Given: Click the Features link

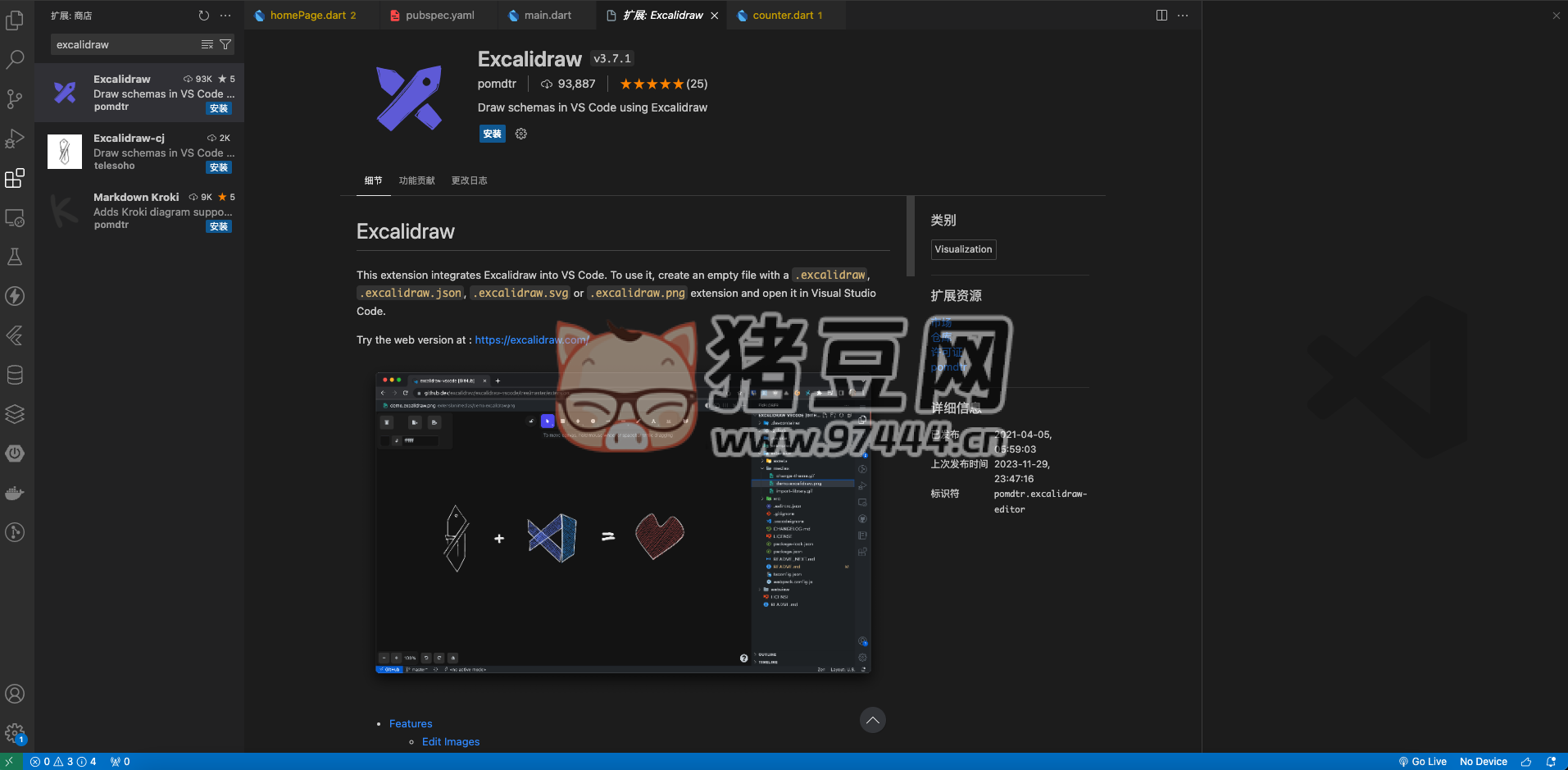Looking at the screenshot, I should tap(411, 724).
